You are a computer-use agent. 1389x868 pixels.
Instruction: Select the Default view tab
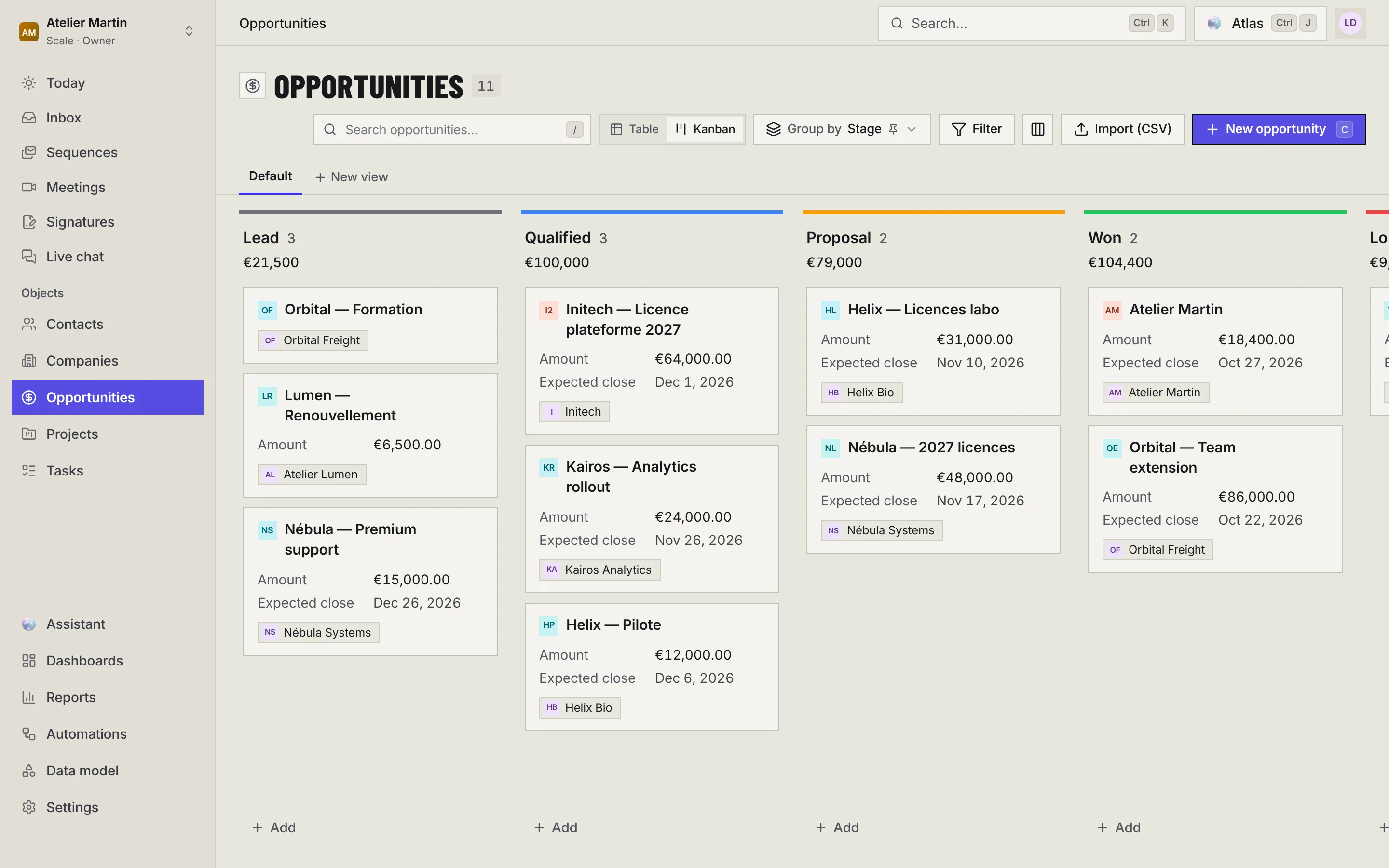coord(271,176)
